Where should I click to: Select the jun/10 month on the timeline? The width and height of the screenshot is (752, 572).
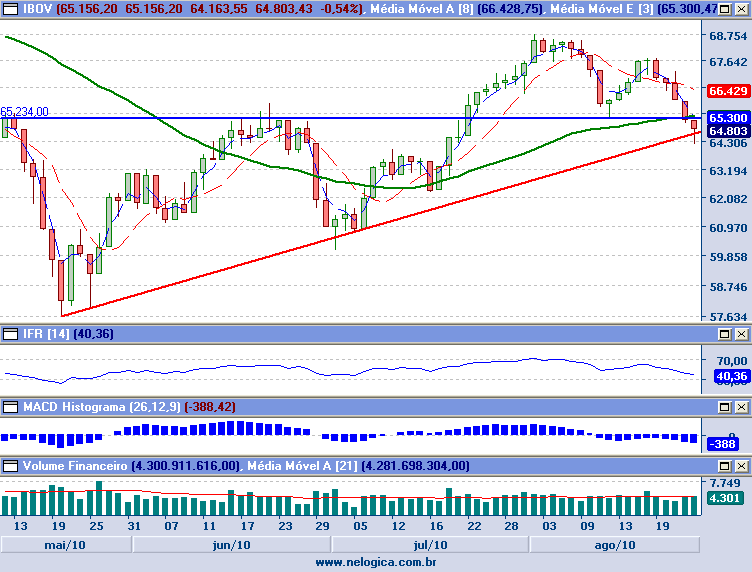coord(232,545)
